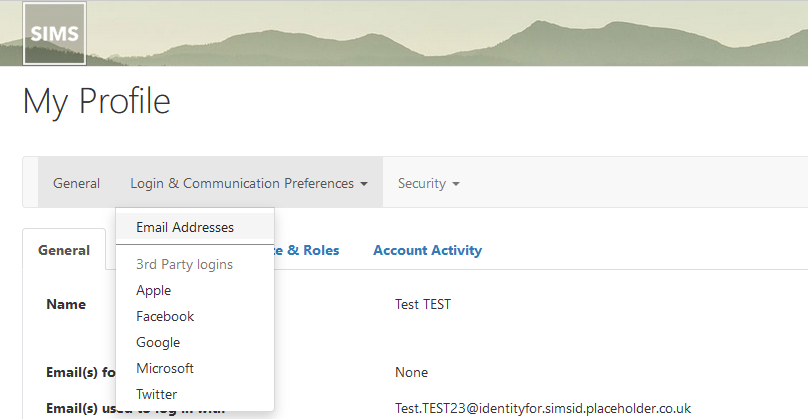Select Facebook in the login dropdown list
808x419 pixels.
coord(165,316)
